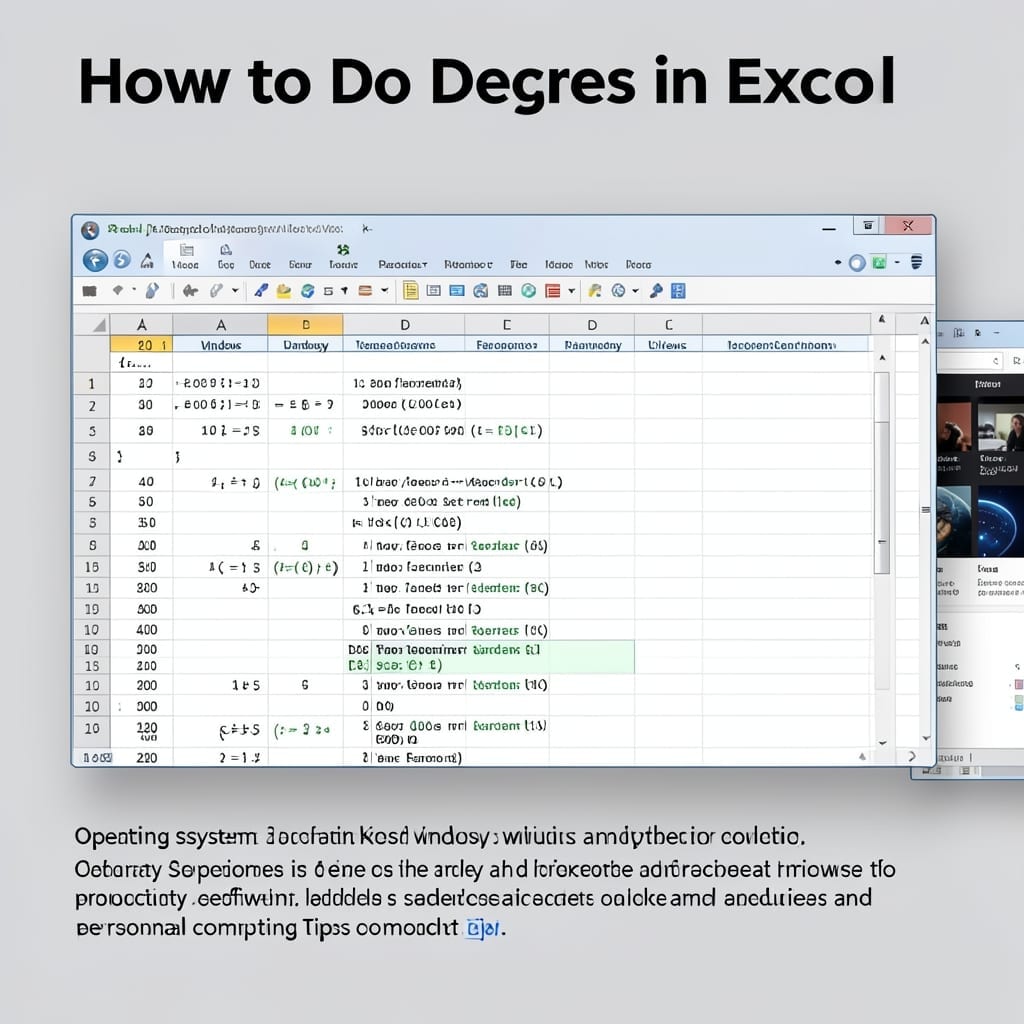Click the green circle icon in the toolbar

(528, 291)
